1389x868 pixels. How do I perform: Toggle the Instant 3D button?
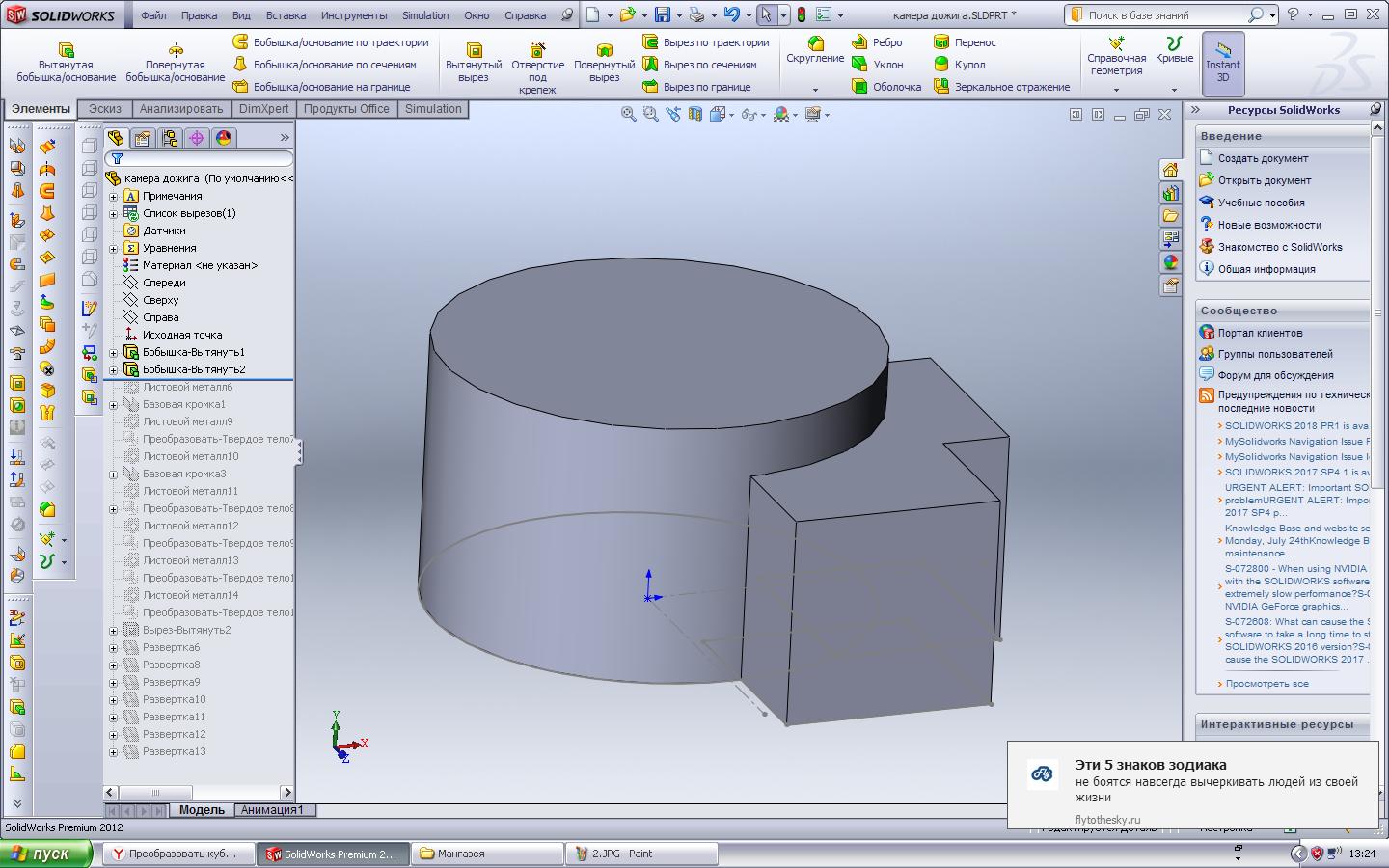click(1222, 64)
